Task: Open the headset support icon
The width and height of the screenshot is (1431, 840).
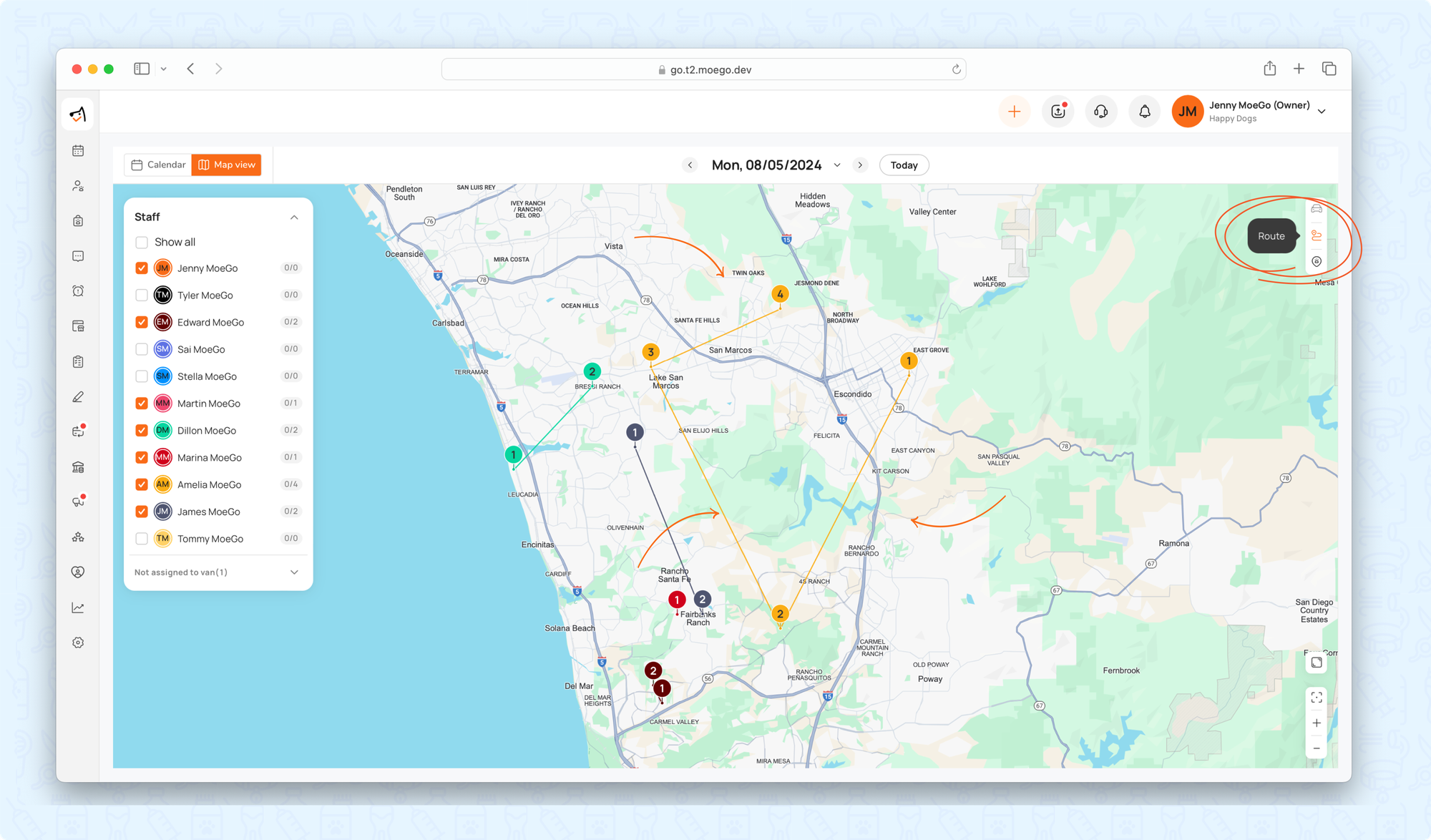Action: pyautogui.click(x=1100, y=112)
